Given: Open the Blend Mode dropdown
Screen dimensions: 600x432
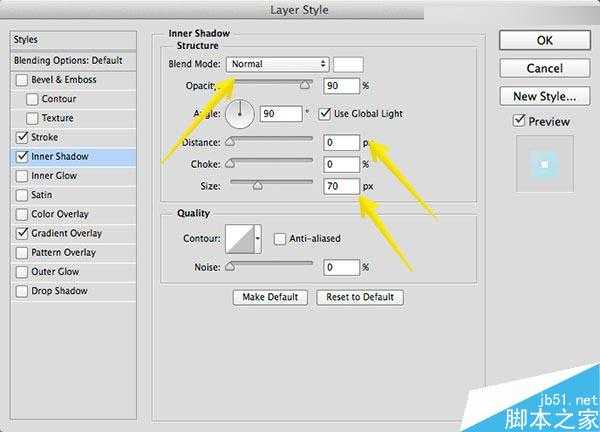Looking at the screenshot, I should (x=278, y=64).
